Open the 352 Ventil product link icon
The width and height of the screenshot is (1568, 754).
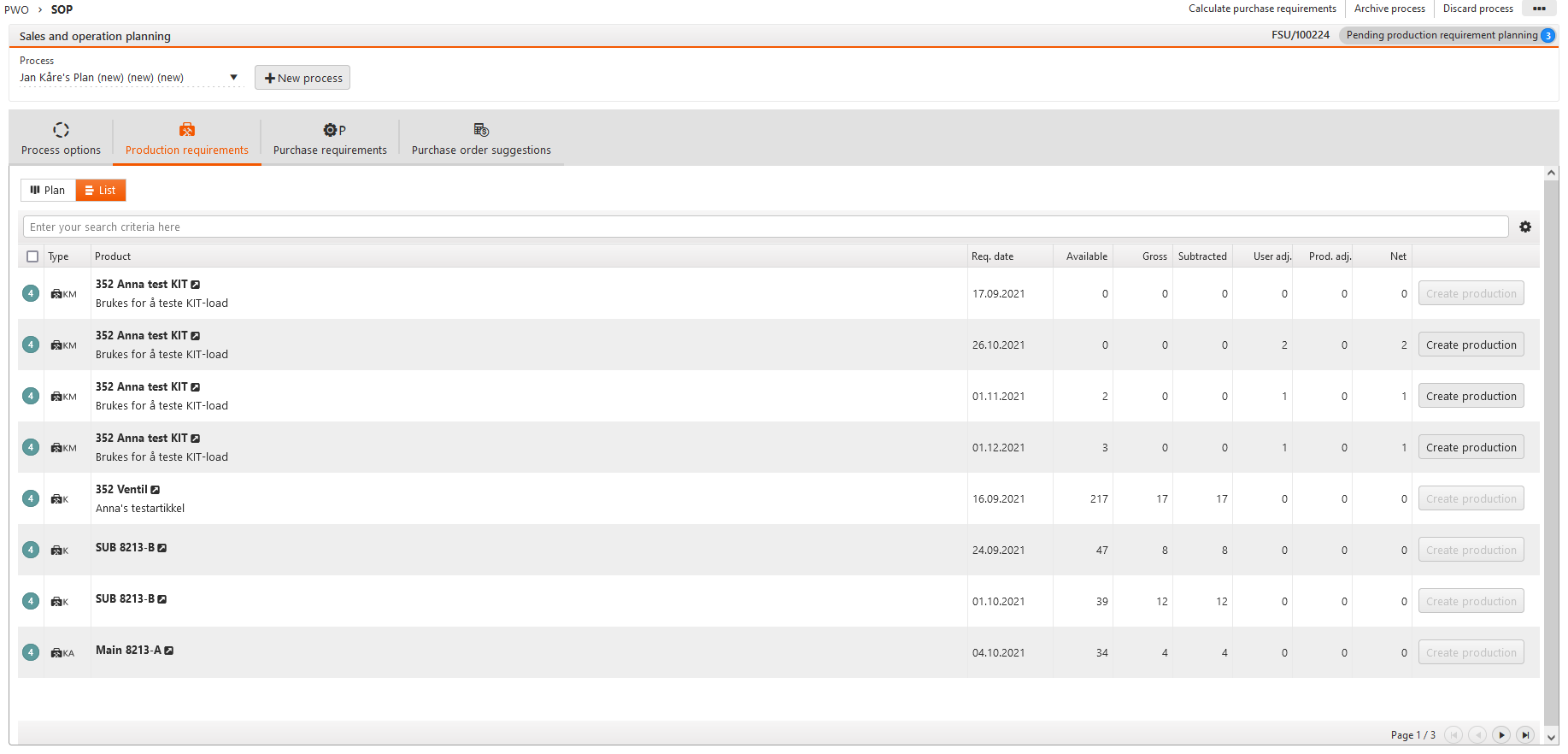(x=156, y=490)
